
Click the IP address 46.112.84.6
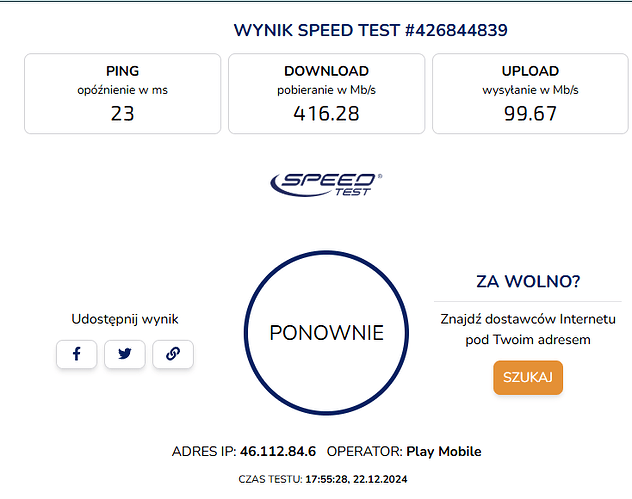pos(278,452)
